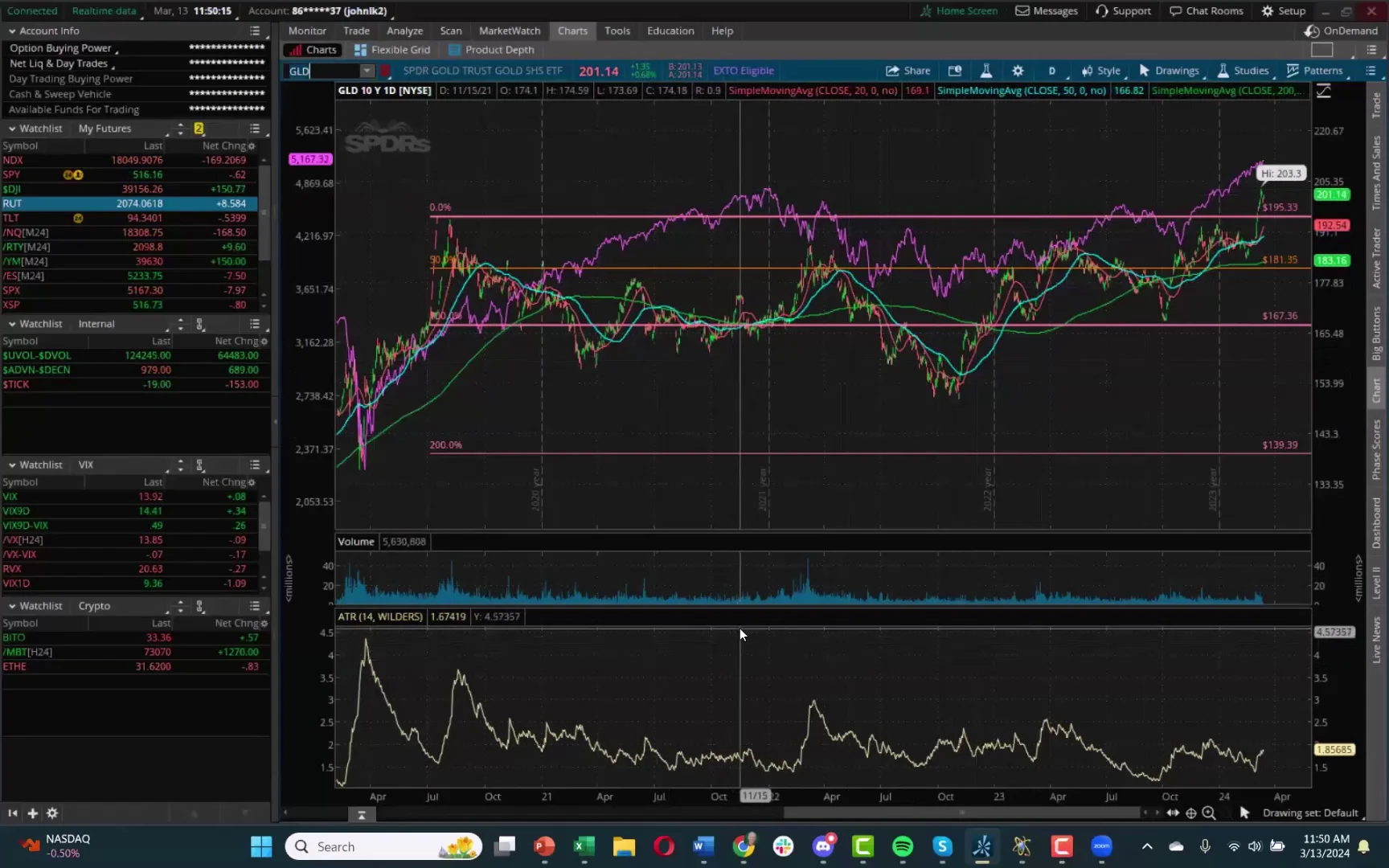Click the crosshair pan icon below chart

[x=1191, y=813]
